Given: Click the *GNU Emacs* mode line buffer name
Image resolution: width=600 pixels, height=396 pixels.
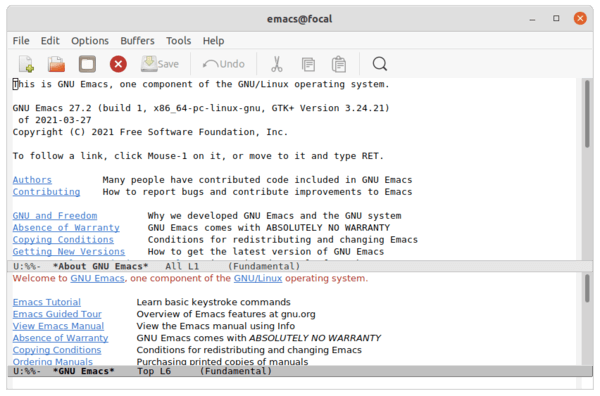Looking at the screenshot, I should point(84,371).
